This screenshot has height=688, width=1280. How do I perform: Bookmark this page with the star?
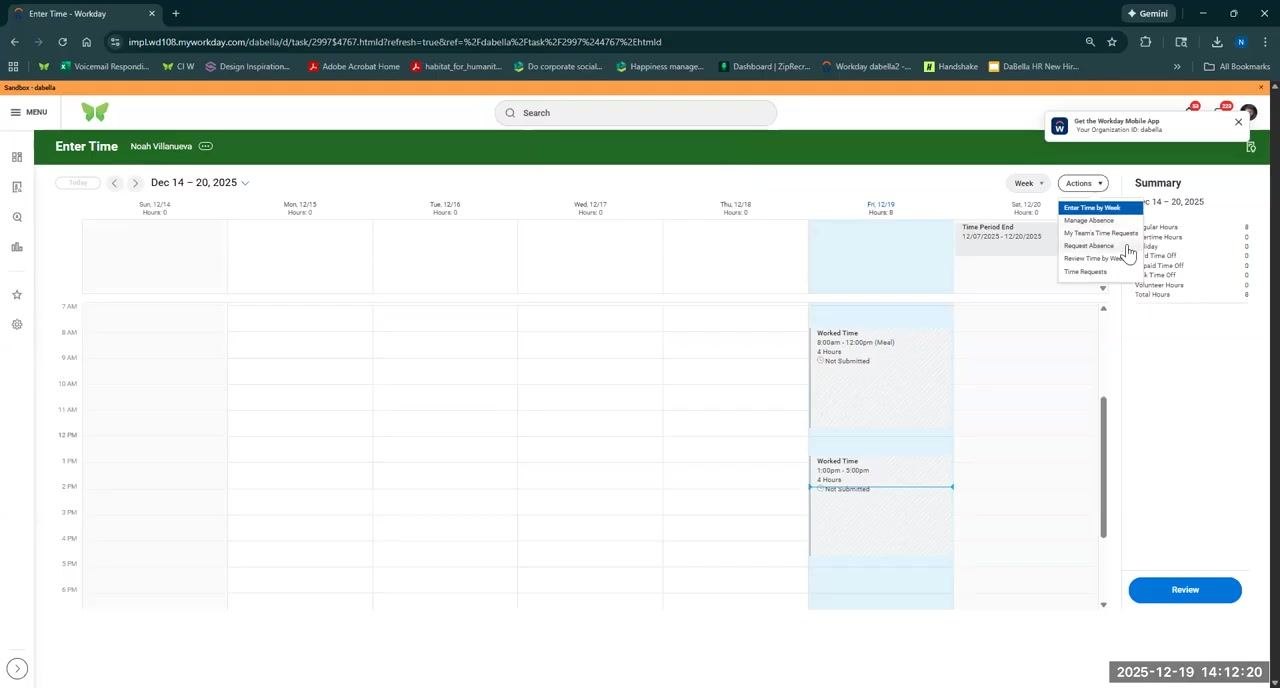[1112, 42]
